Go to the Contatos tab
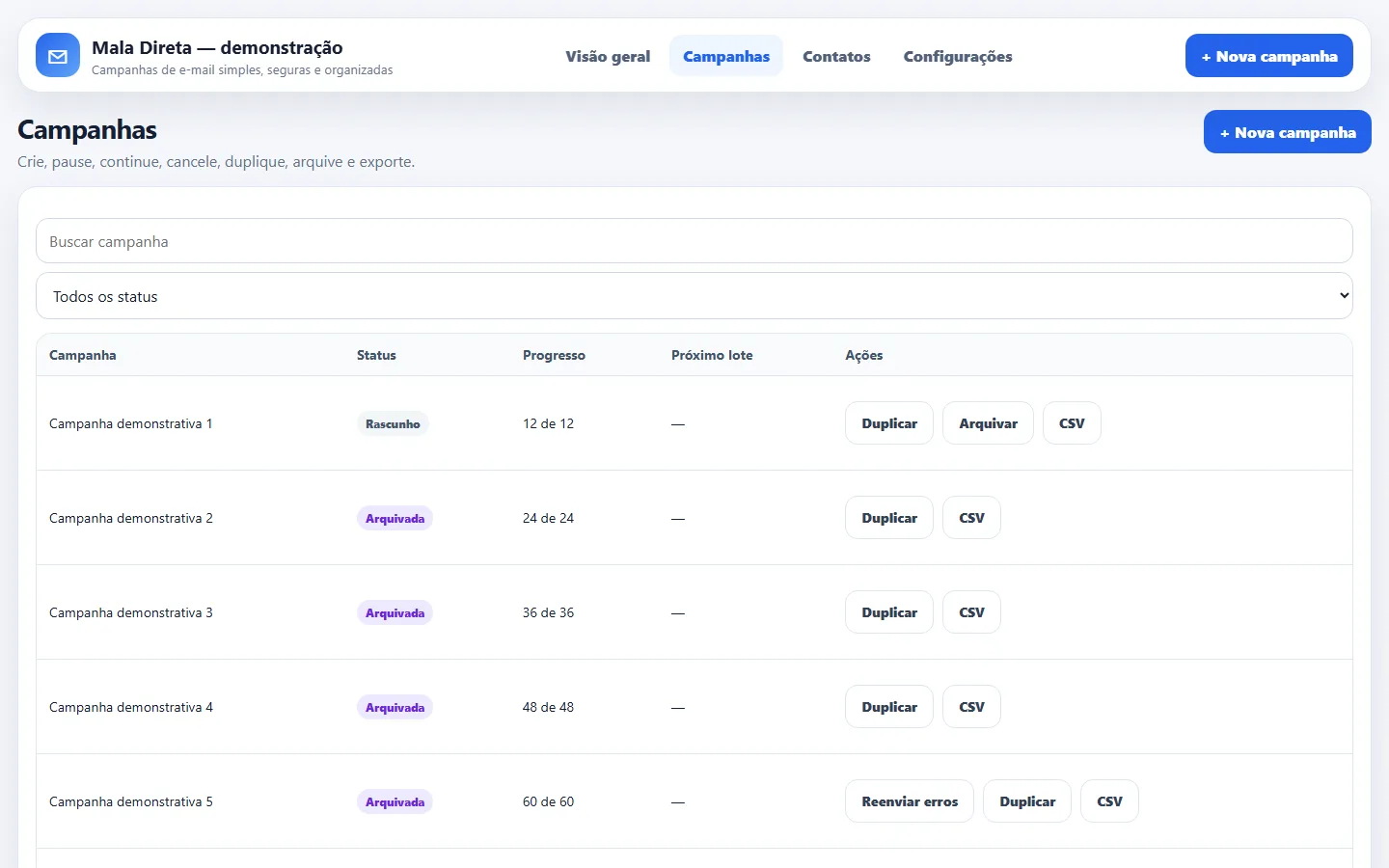Image resolution: width=1389 pixels, height=868 pixels. click(x=836, y=56)
